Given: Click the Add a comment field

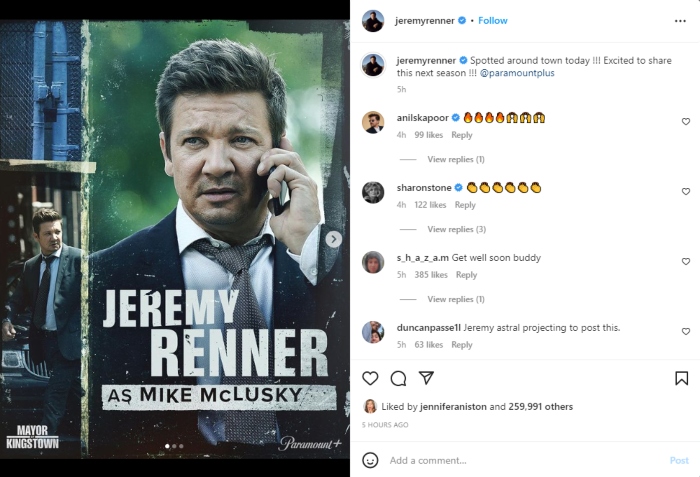Looking at the screenshot, I should (x=520, y=460).
